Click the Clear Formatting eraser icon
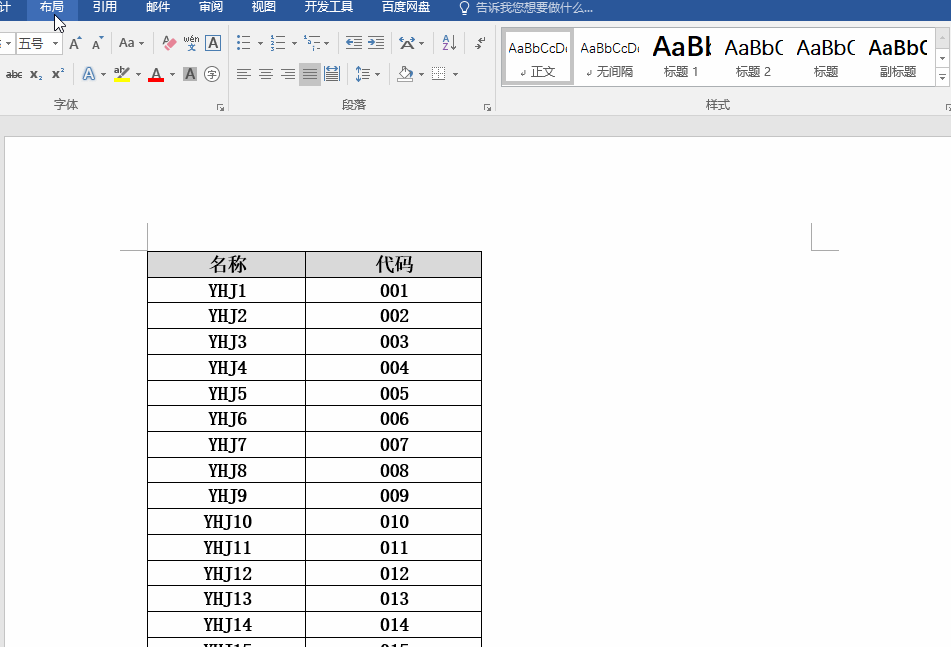The width and height of the screenshot is (951, 647). 169,43
